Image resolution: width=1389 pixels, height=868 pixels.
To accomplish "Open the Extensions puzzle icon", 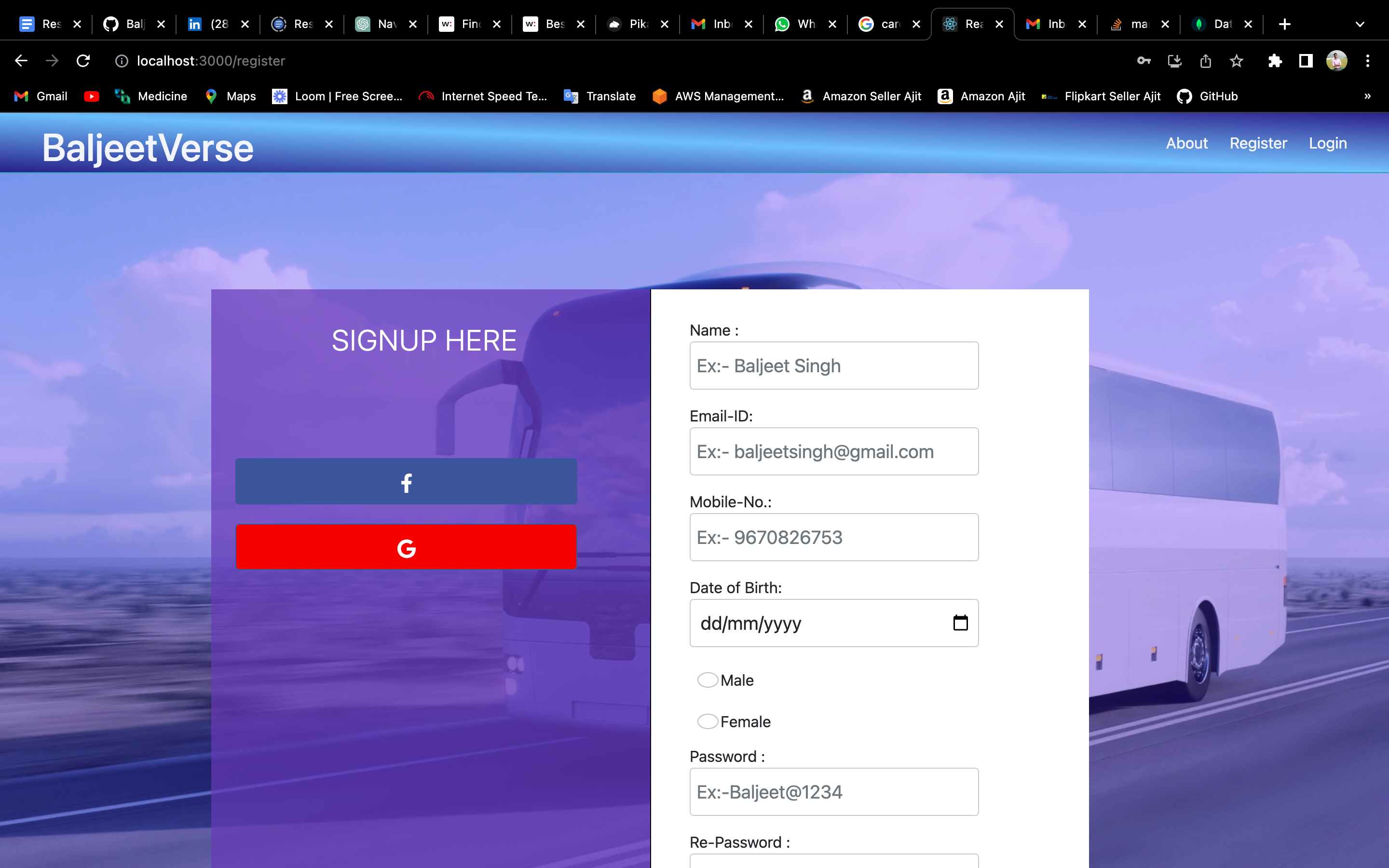I will tap(1275, 61).
